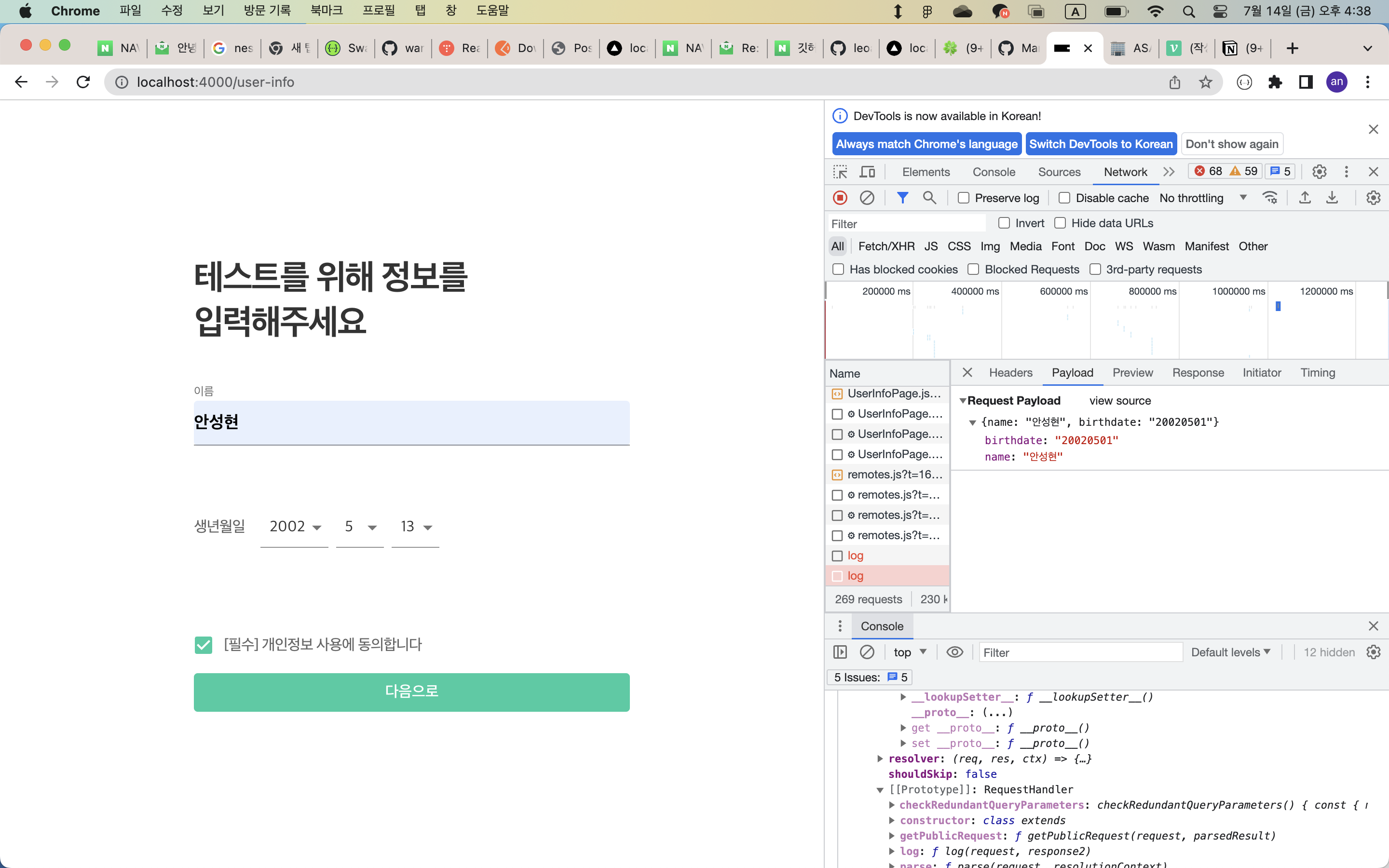Open console top context dropdown

tap(910, 652)
